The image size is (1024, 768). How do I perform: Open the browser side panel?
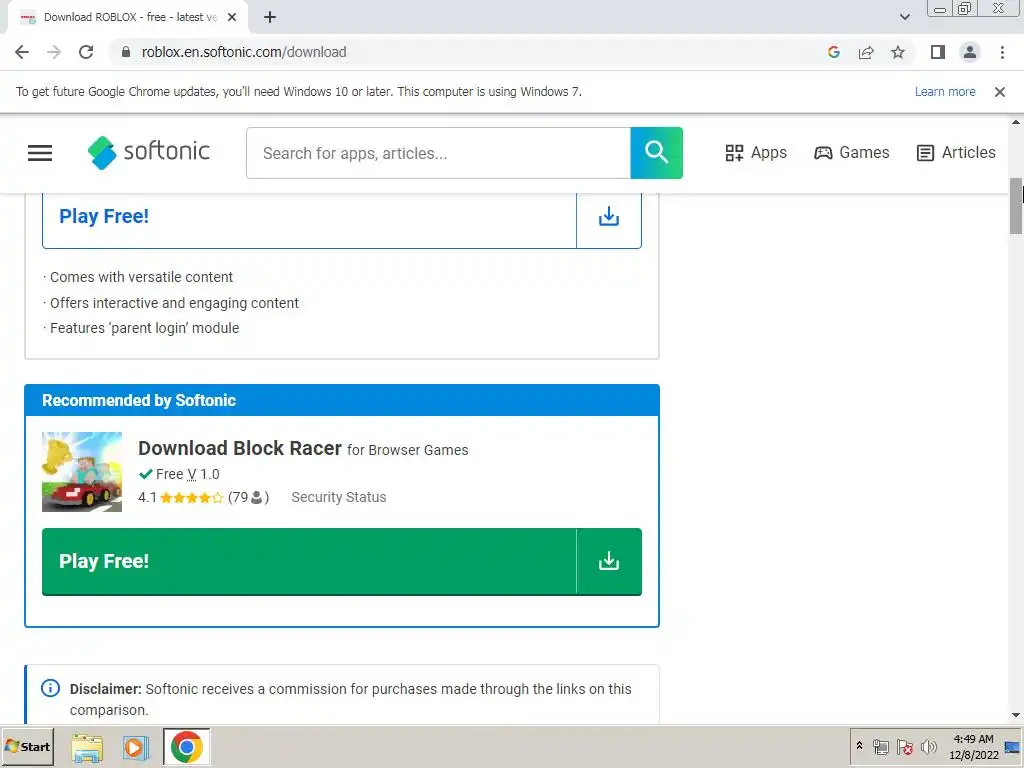tap(938, 52)
